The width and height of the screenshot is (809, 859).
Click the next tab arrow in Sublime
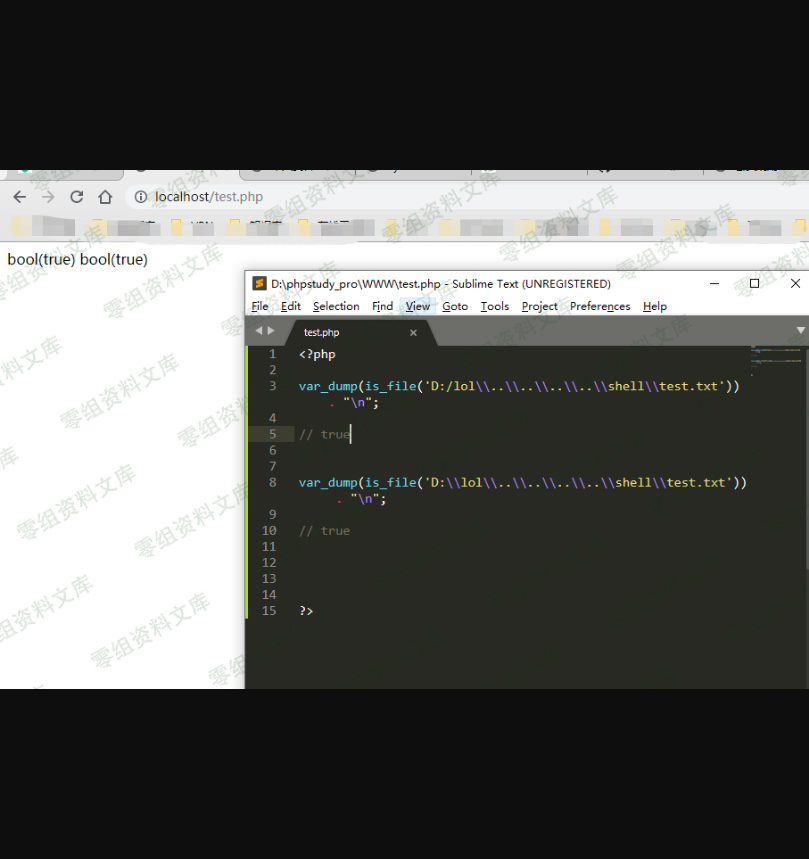click(270, 331)
